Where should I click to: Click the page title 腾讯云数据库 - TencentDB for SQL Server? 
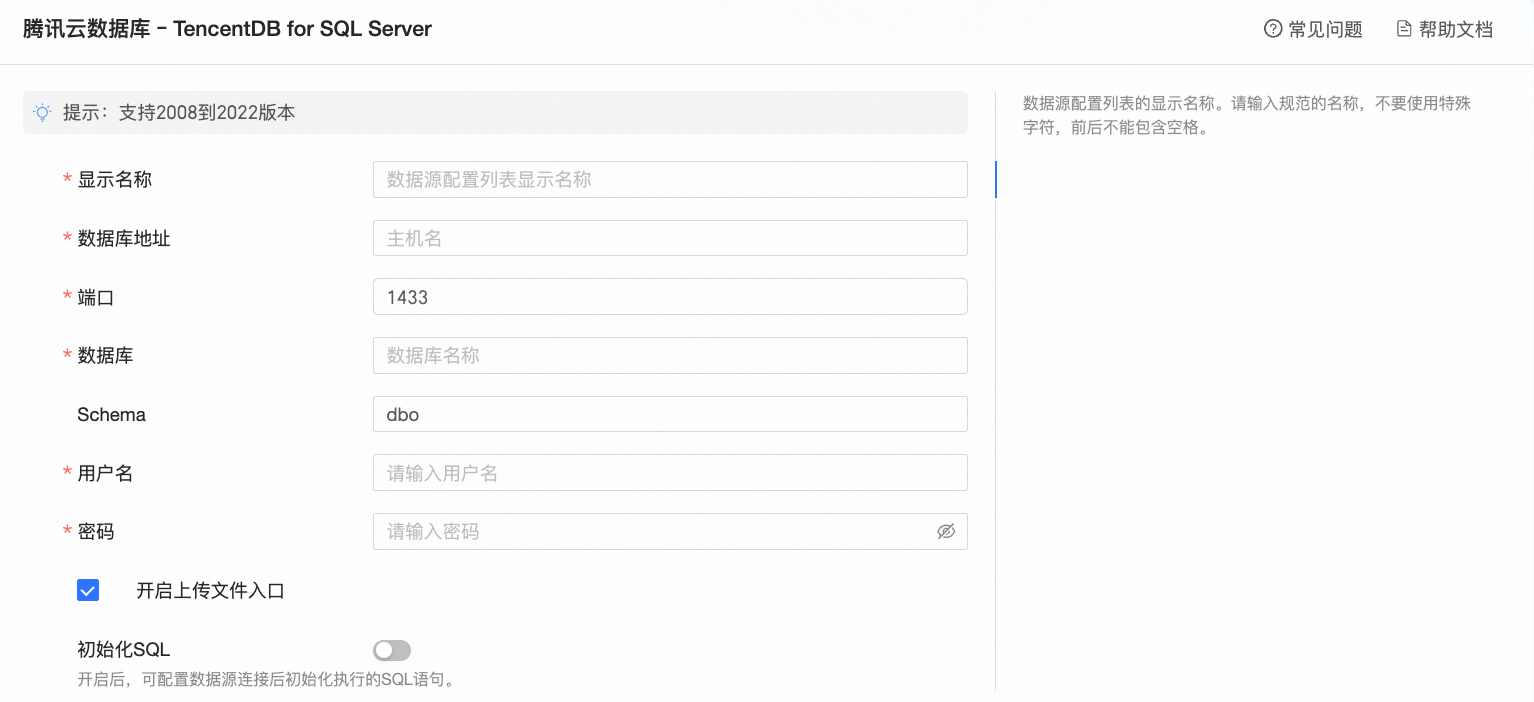click(227, 29)
